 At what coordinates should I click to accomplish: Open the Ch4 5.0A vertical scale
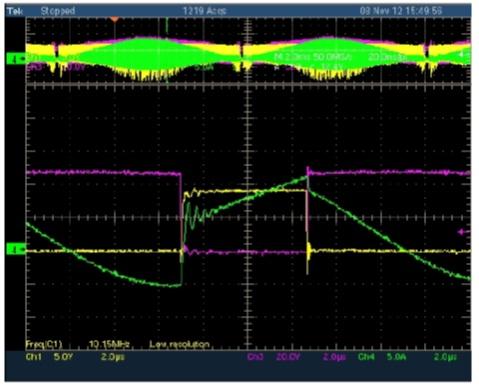pos(396,357)
